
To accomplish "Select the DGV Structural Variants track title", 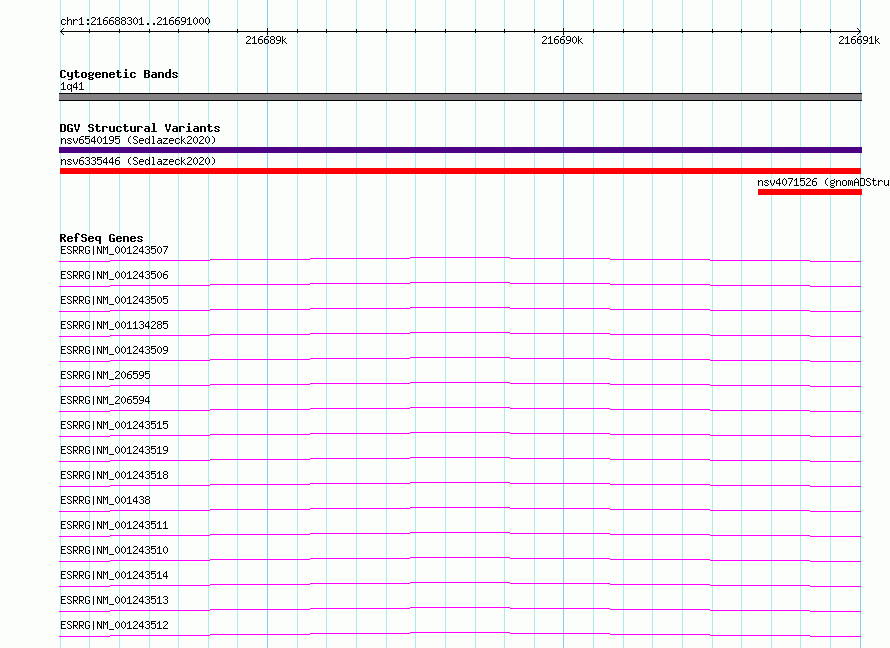I will [140, 128].
